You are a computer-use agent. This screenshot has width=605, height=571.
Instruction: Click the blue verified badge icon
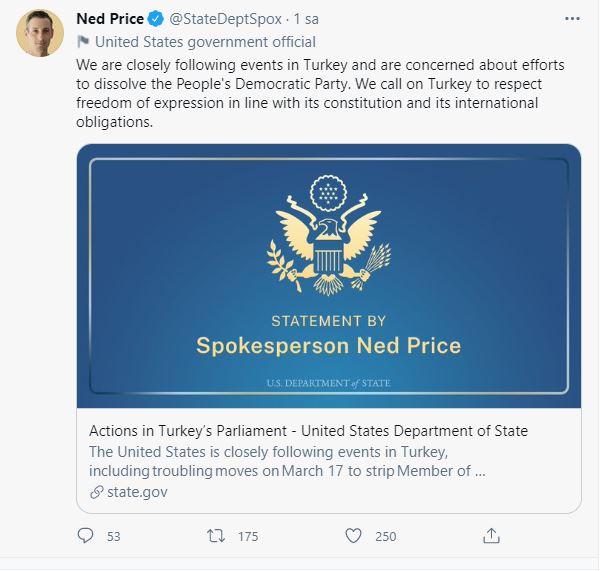(155, 19)
